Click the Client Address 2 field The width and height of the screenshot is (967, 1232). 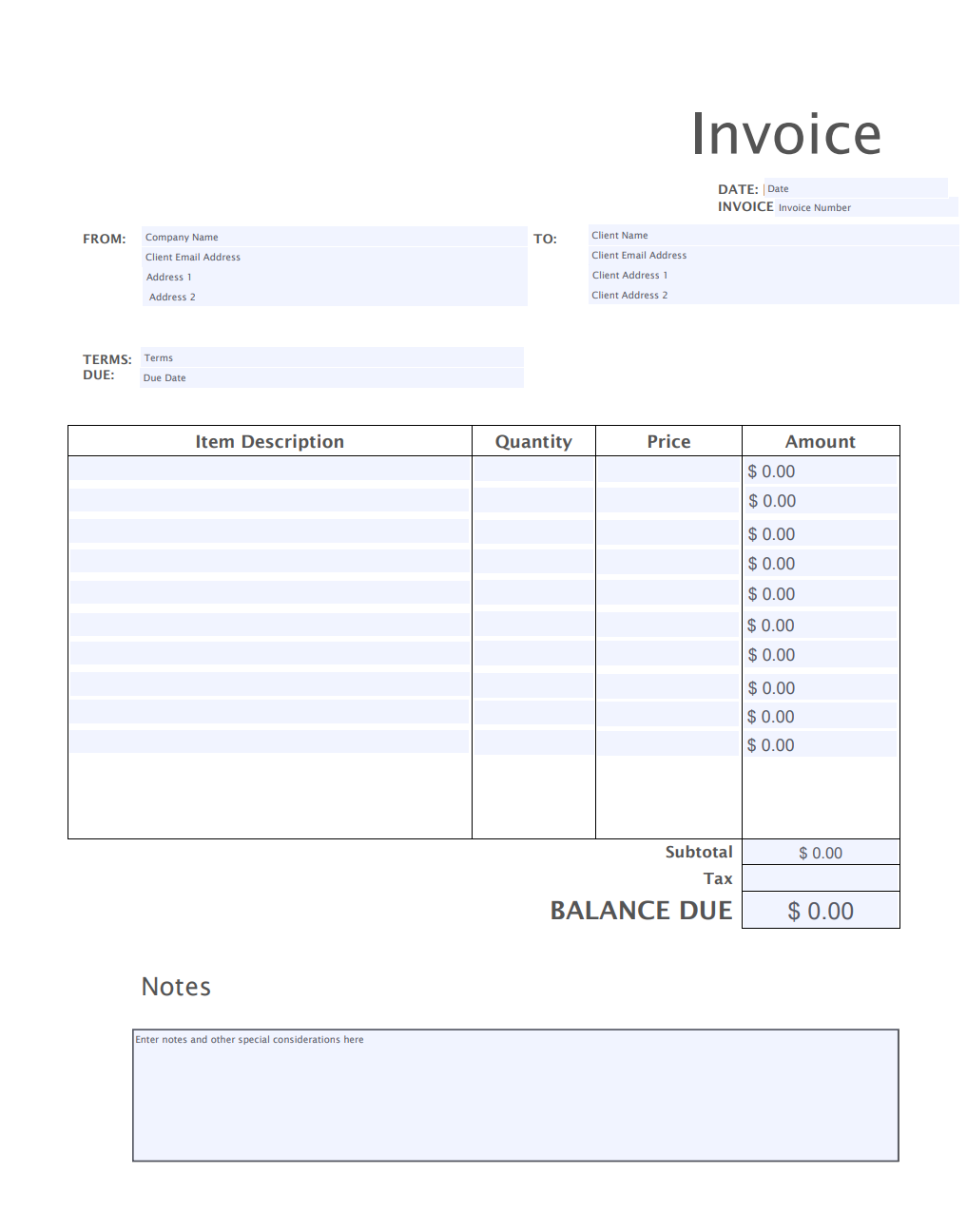(x=773, y=295)
